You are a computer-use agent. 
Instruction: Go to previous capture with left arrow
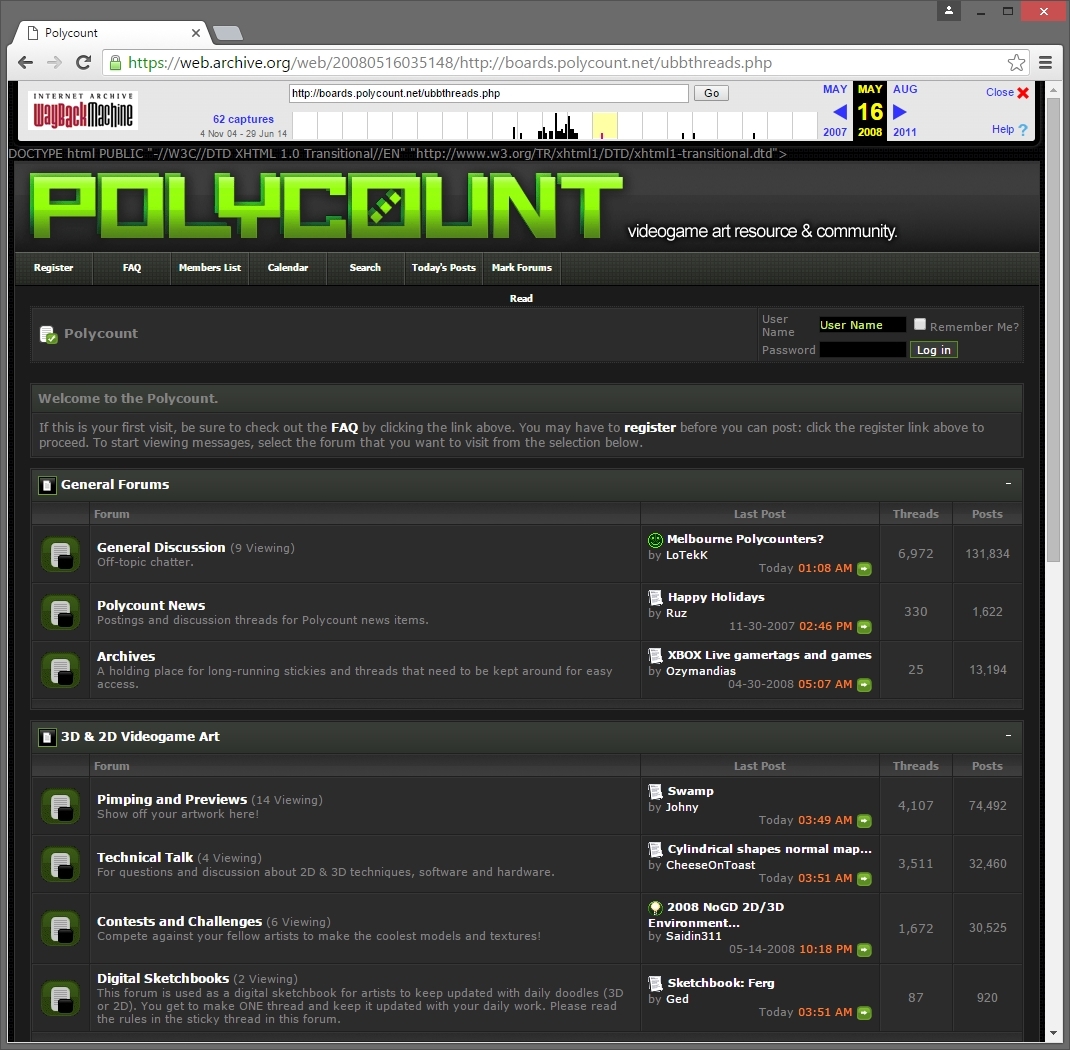[x=840, y=111]
